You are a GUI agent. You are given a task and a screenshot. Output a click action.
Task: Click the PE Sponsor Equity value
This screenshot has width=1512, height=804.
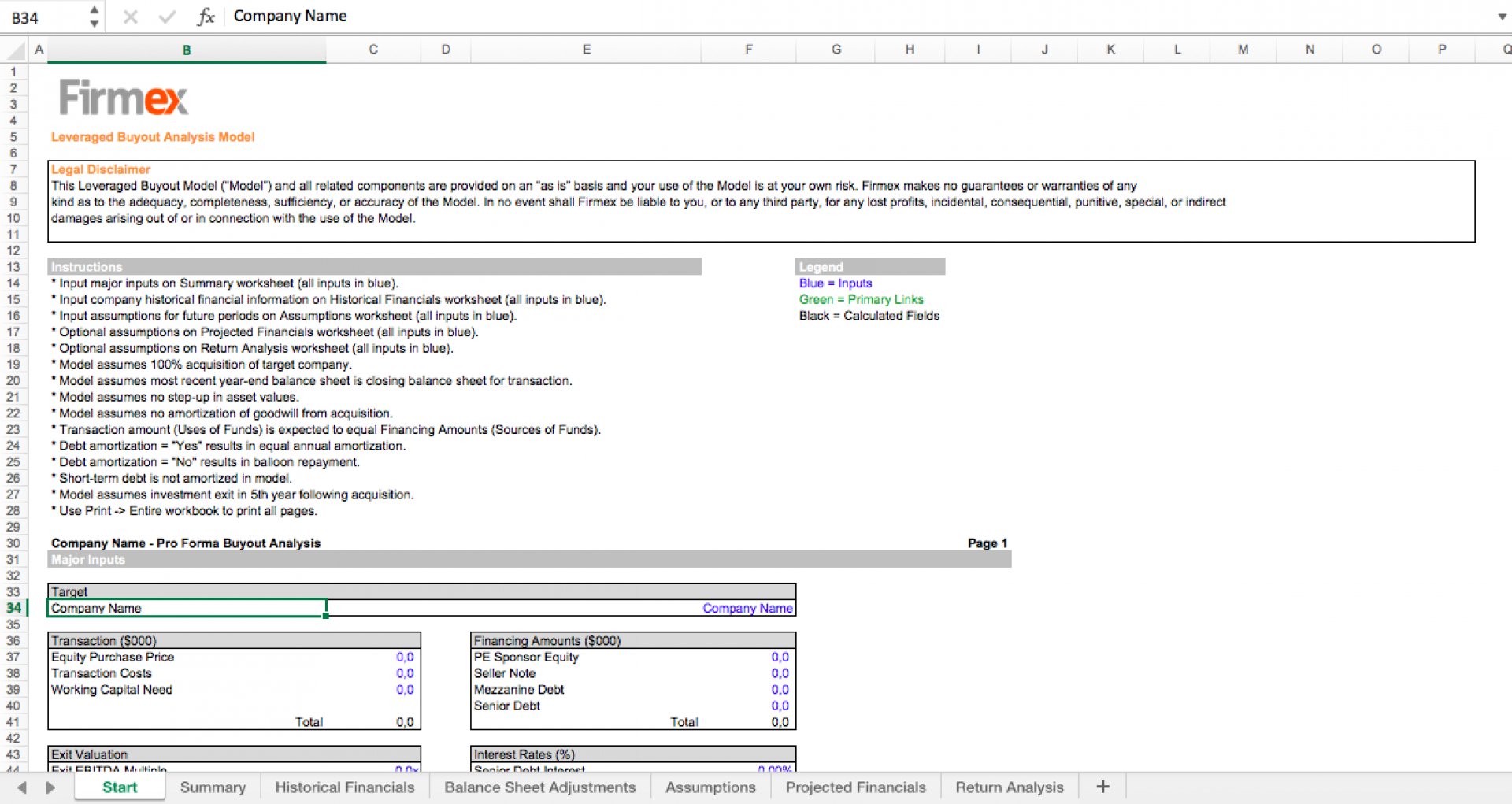pos(780,657)
